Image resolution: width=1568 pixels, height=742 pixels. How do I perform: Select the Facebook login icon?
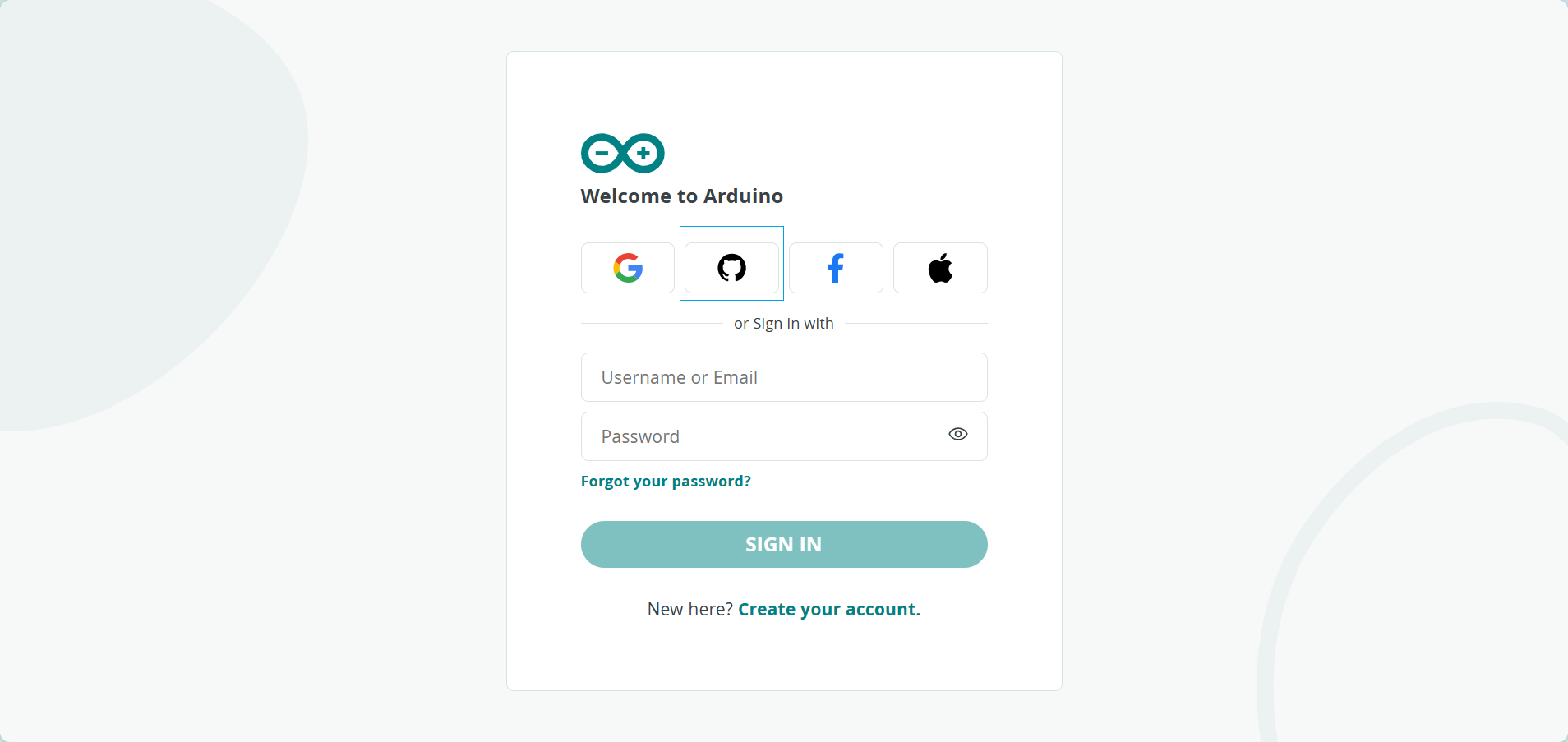click(x=836, y=268)
